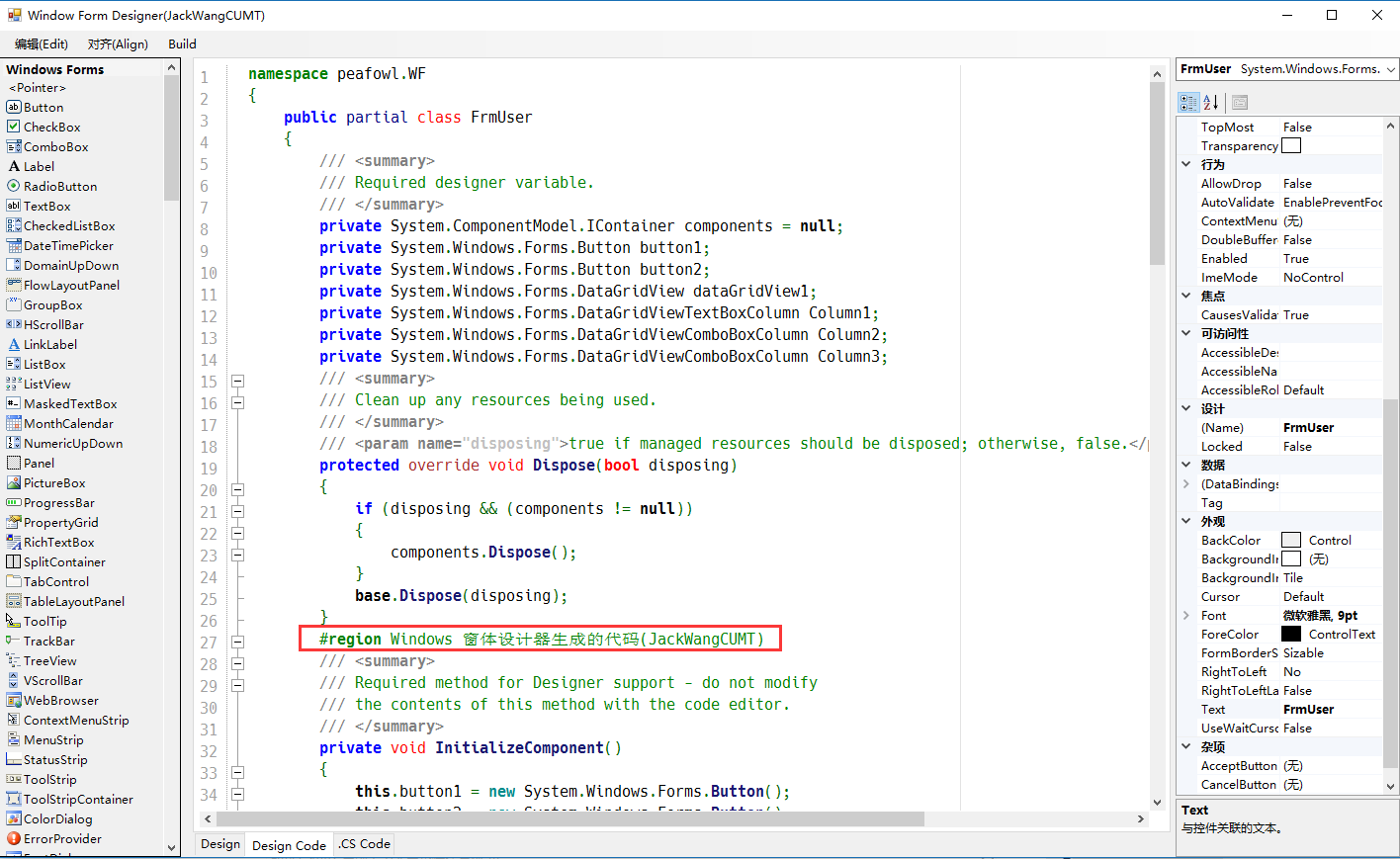Pick the NumericUpDown control
Image resolution: width=1400 pixels, height=859 pixels.
tap(65, 443)
